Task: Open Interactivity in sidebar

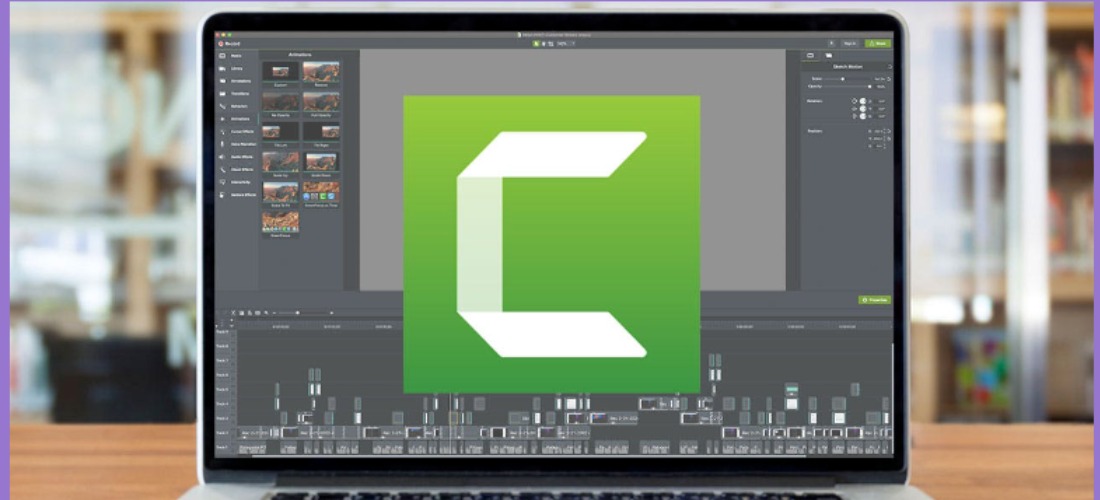Action: [x=234, y=182]
